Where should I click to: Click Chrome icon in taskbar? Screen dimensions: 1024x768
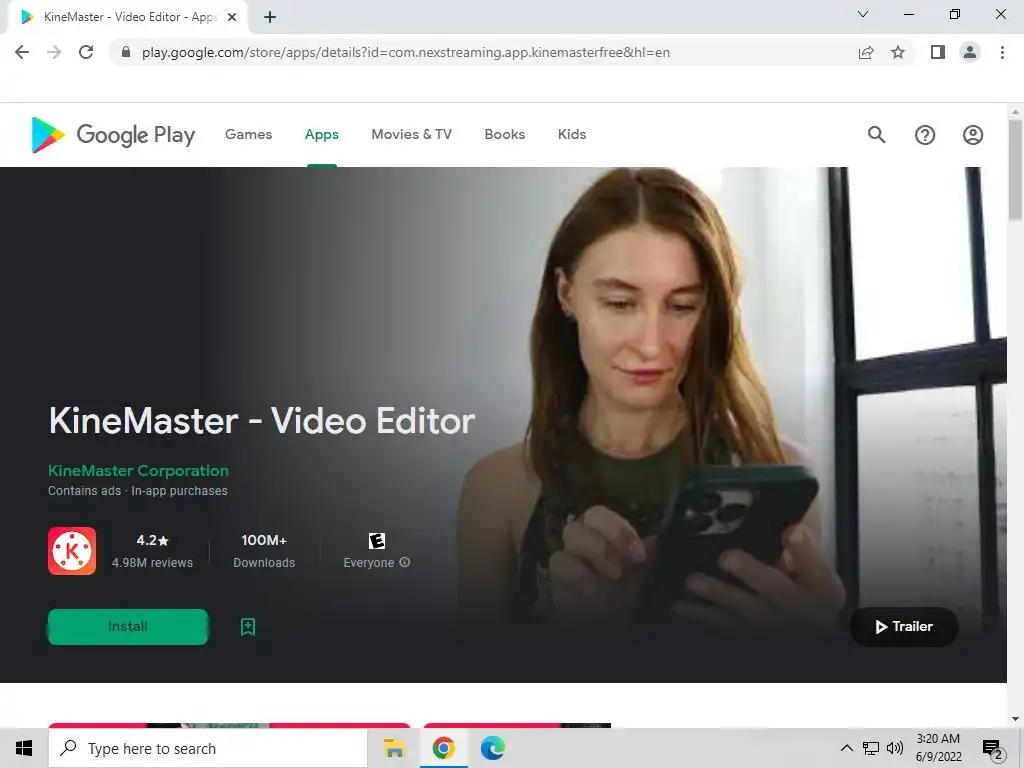[443, 748]
